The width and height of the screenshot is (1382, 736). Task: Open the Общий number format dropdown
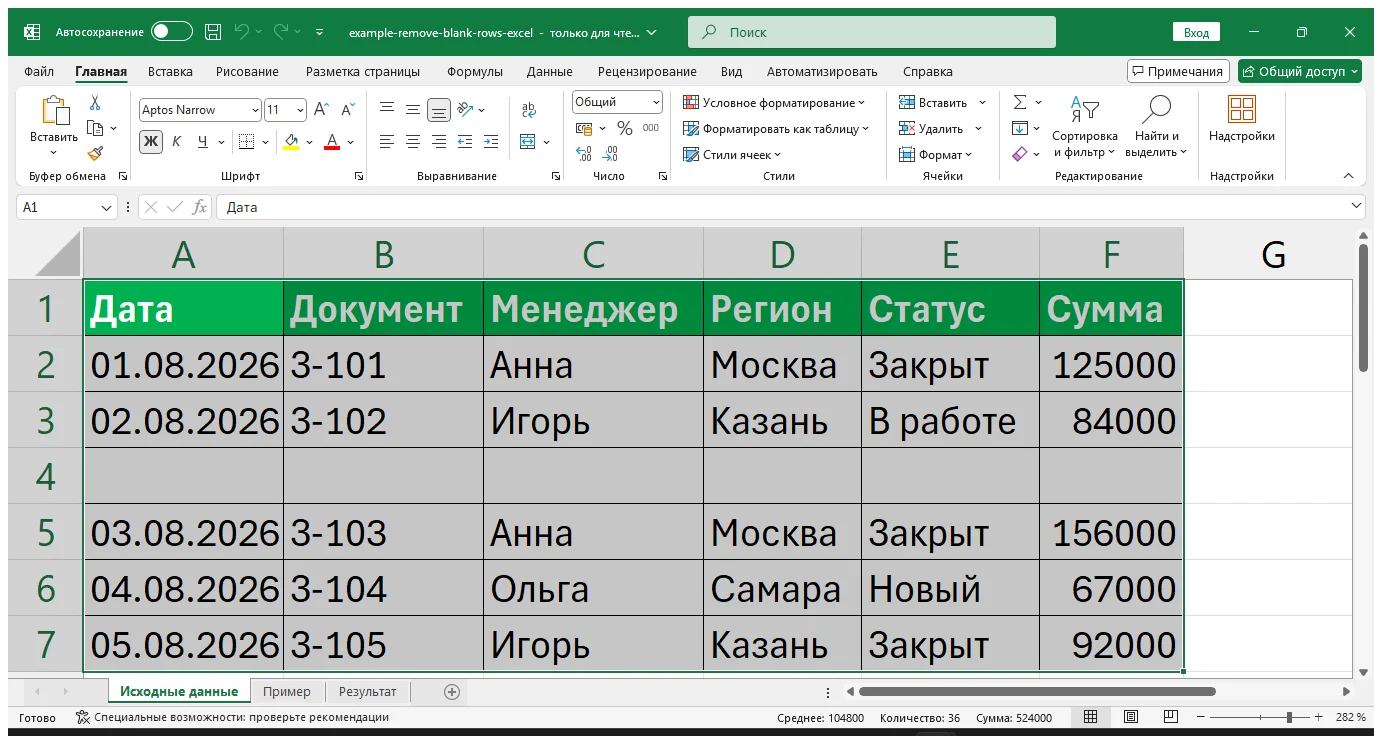656,102
